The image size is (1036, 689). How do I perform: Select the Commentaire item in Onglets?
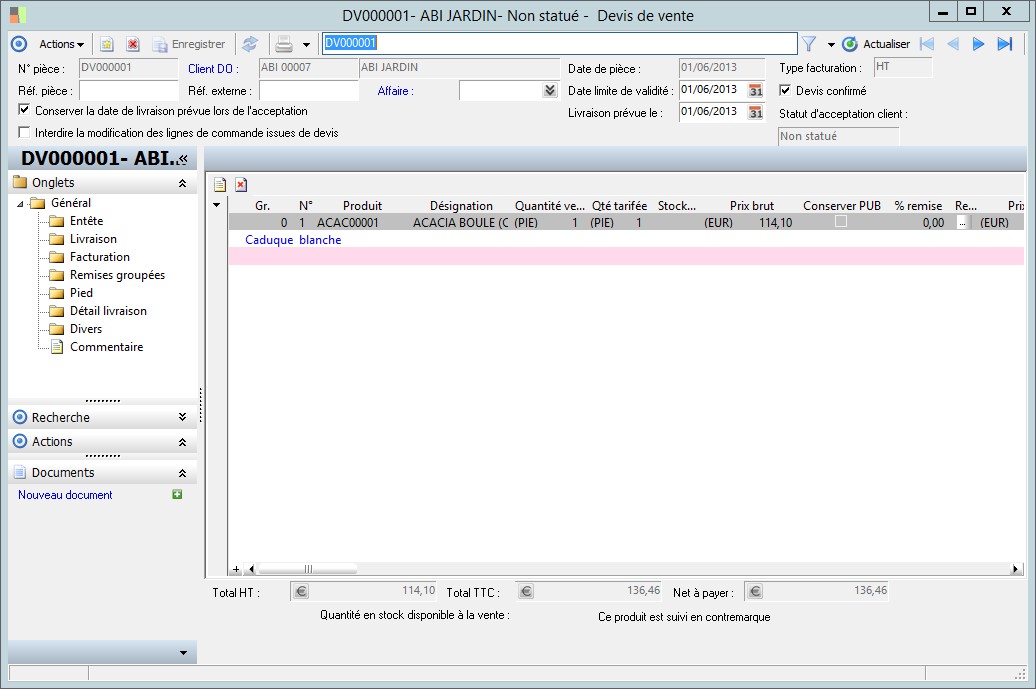[106, 347]
